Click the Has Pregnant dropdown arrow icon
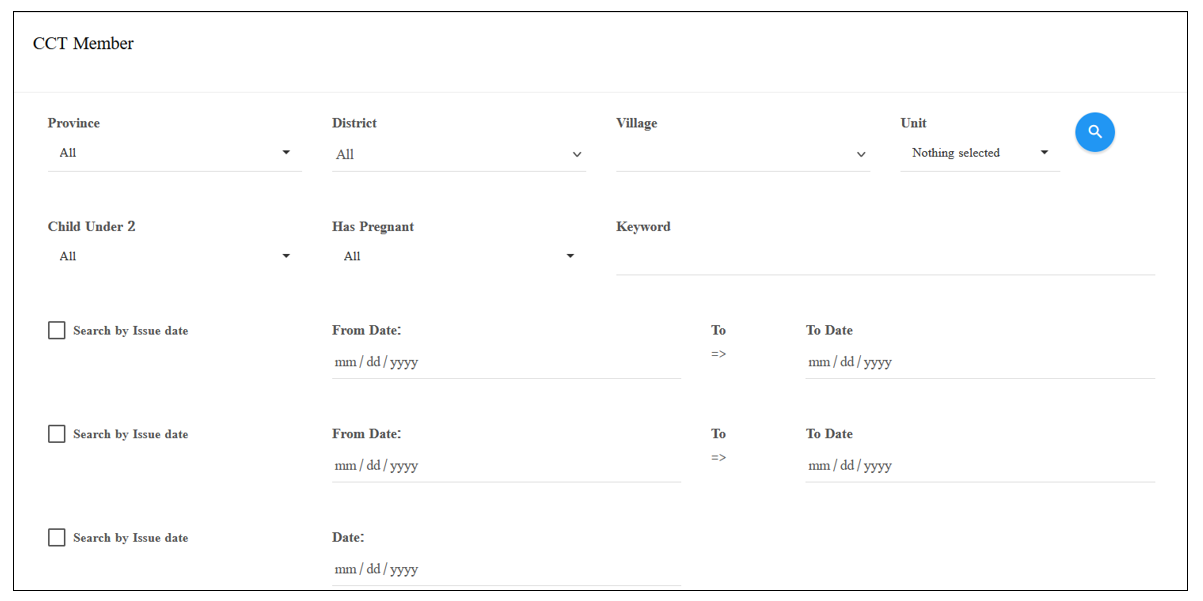This screenshot has width=1203, height=601. pos(570,256)
